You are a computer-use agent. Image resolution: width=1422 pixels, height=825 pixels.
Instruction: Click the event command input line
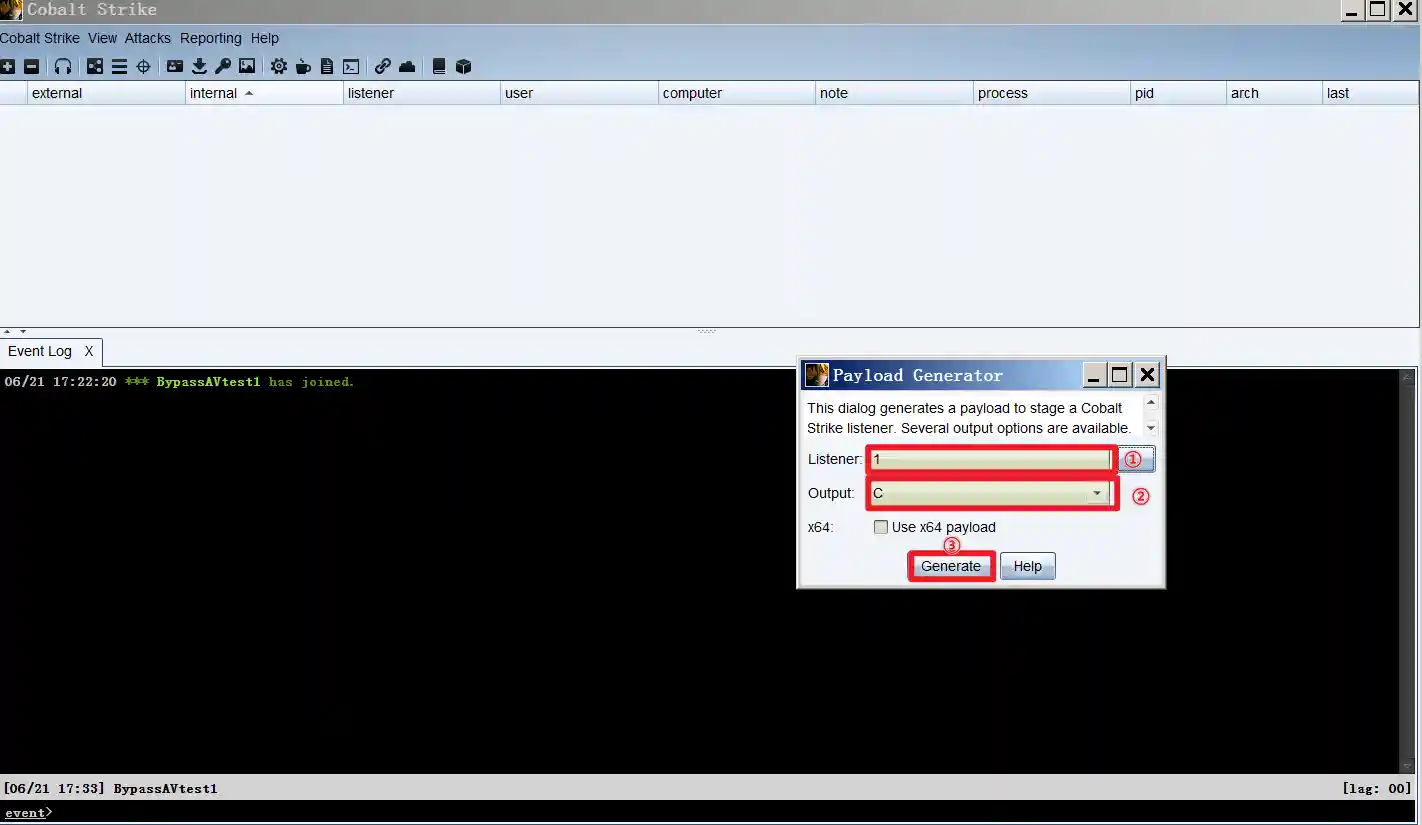click(700, 813)
